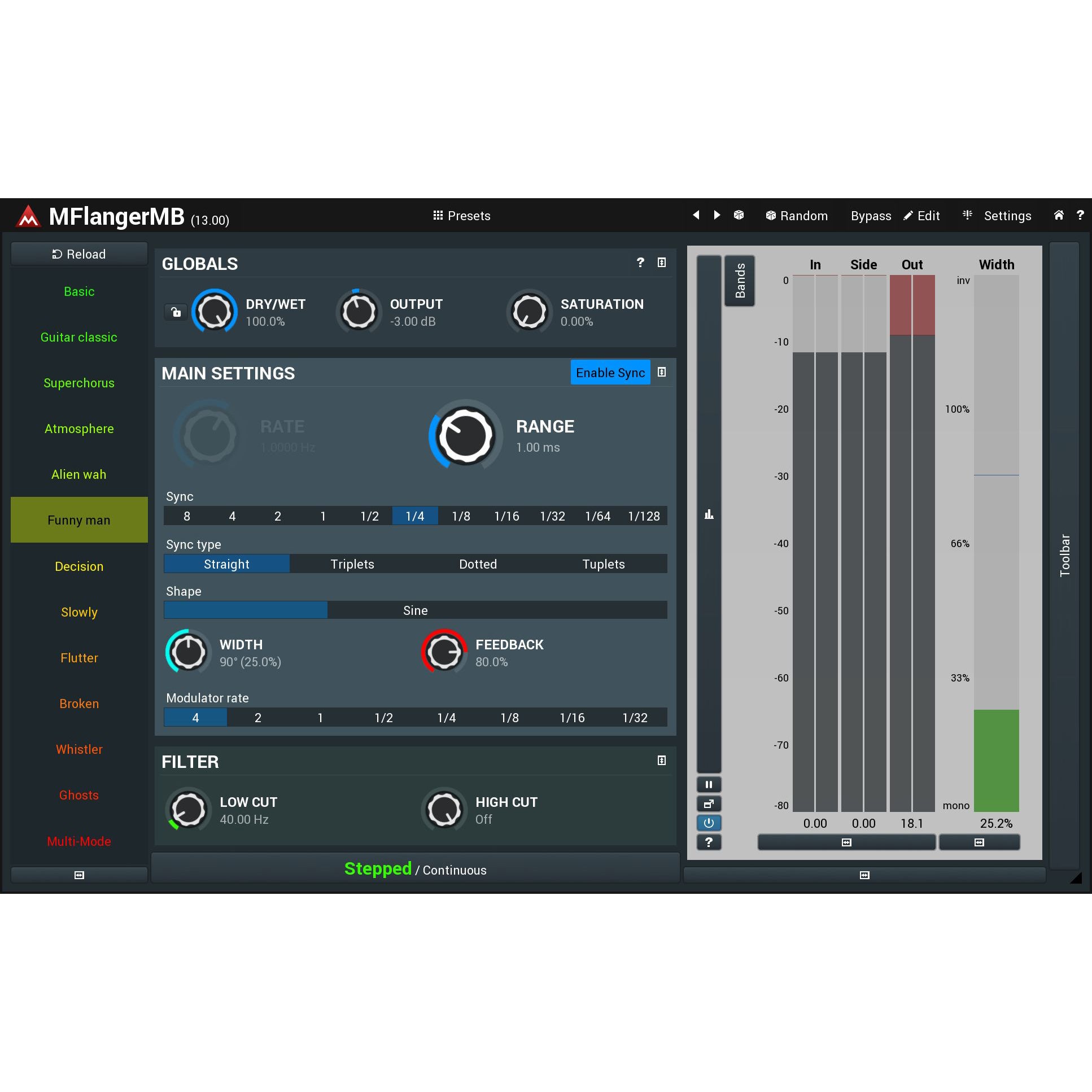Expand the Main Settings section menu

click(661, 372)
